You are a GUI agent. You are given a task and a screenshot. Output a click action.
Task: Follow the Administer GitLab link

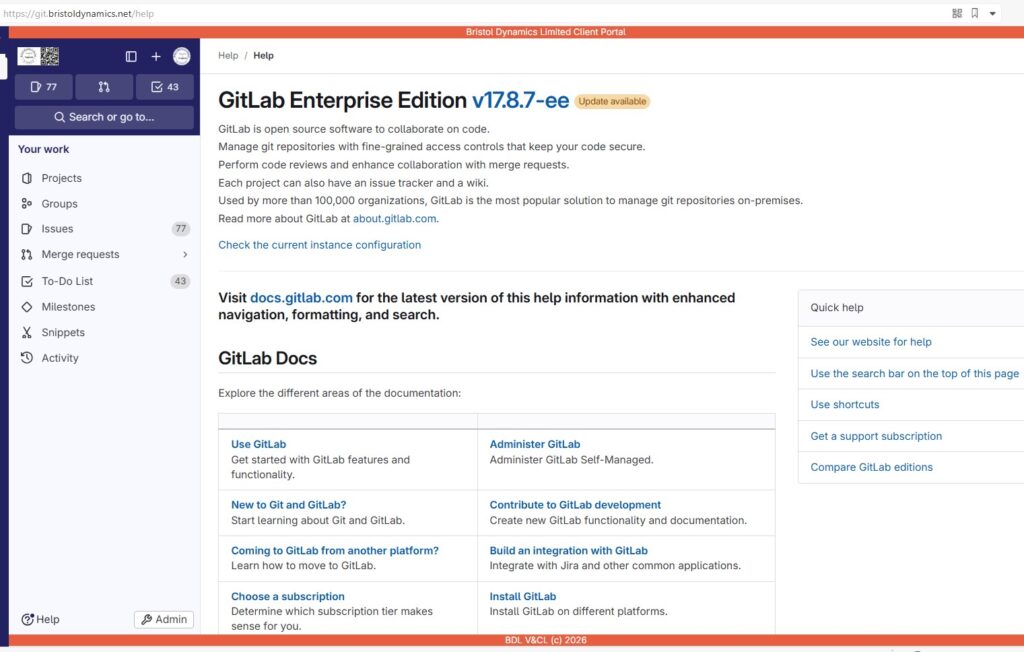534,444
